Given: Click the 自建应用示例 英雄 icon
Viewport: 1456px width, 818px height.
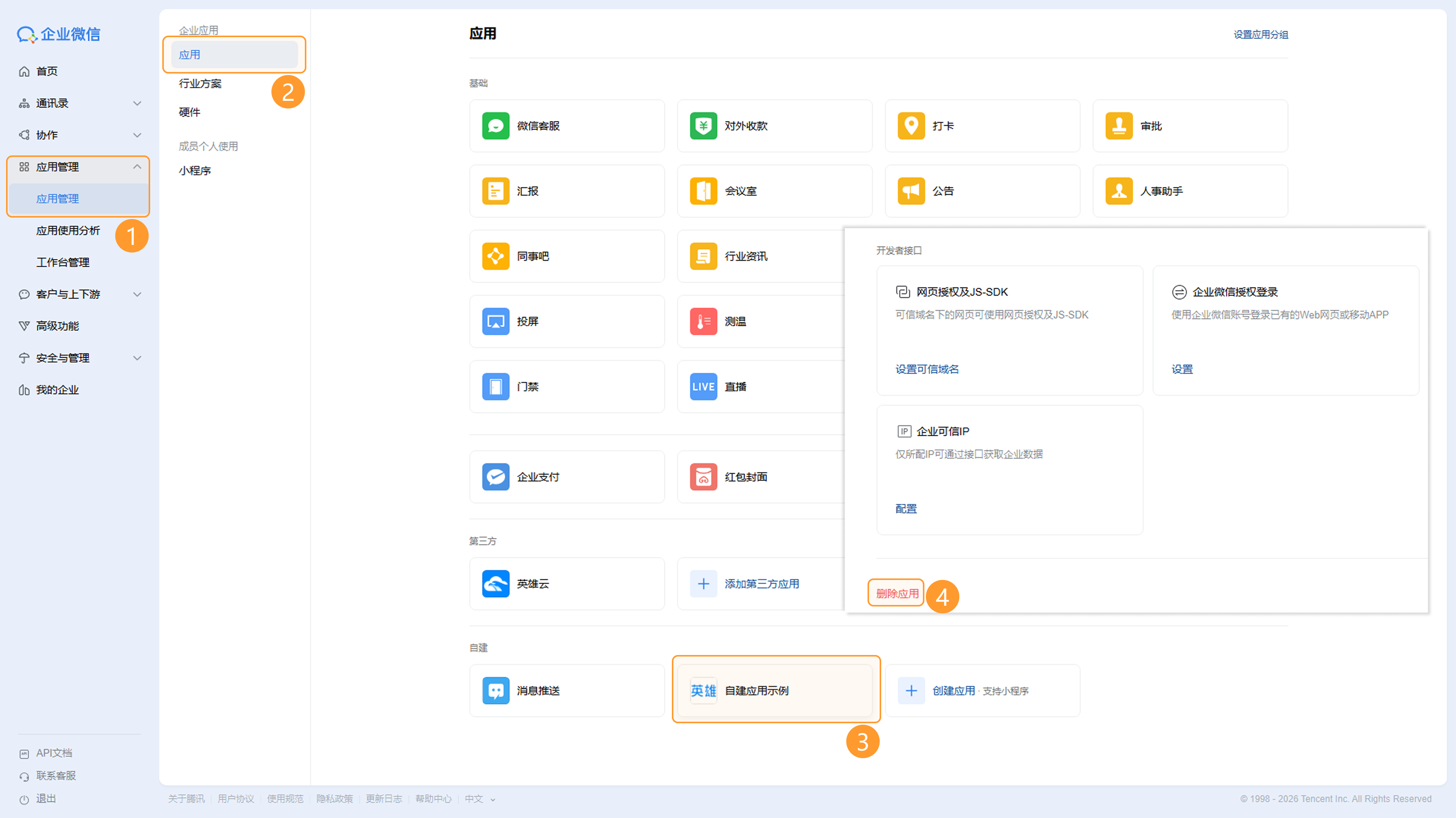Looking at the screenshot, I should [x=703, y=691].
